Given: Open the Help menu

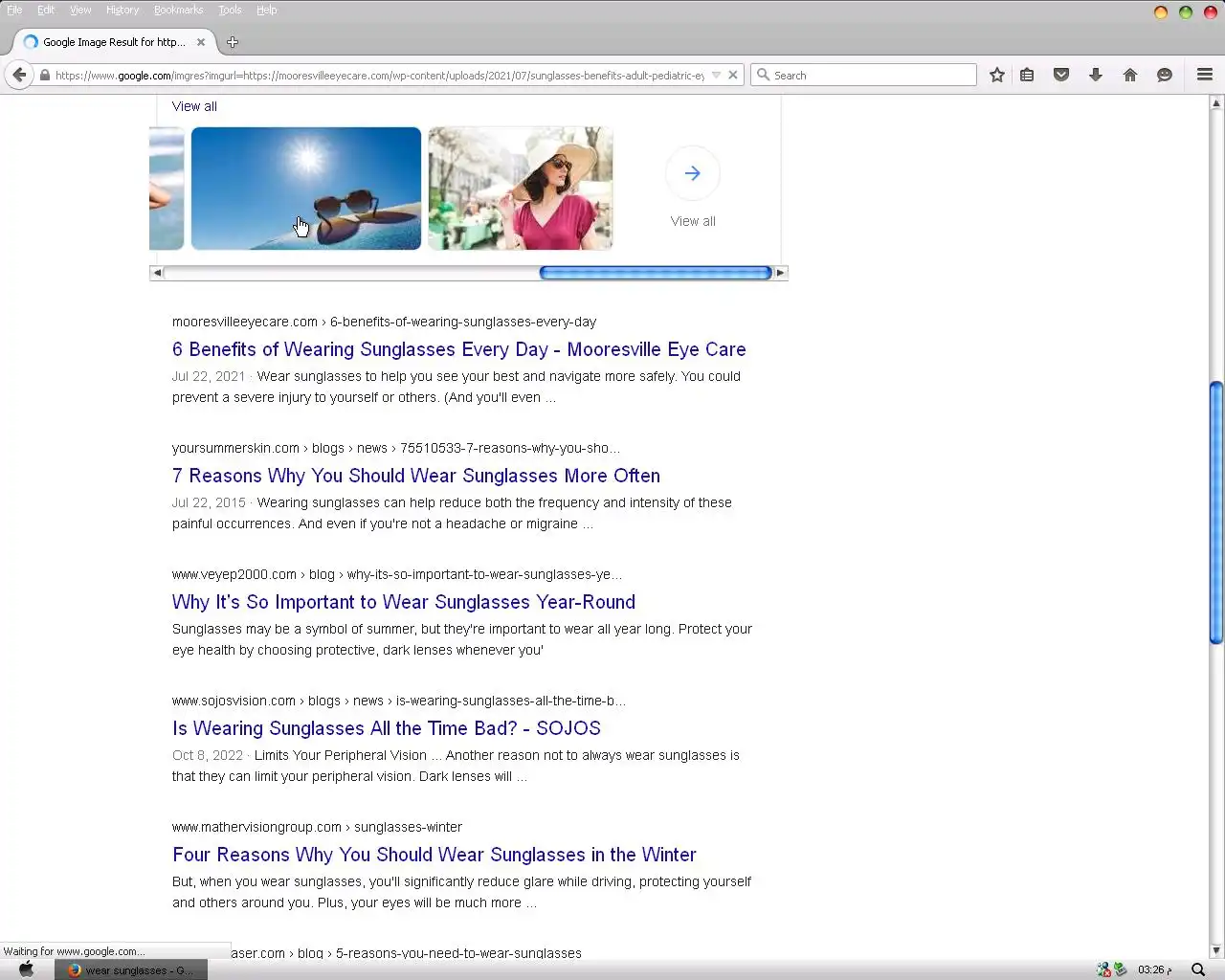Looking at the screenshot, I should [x=267, y=10].
